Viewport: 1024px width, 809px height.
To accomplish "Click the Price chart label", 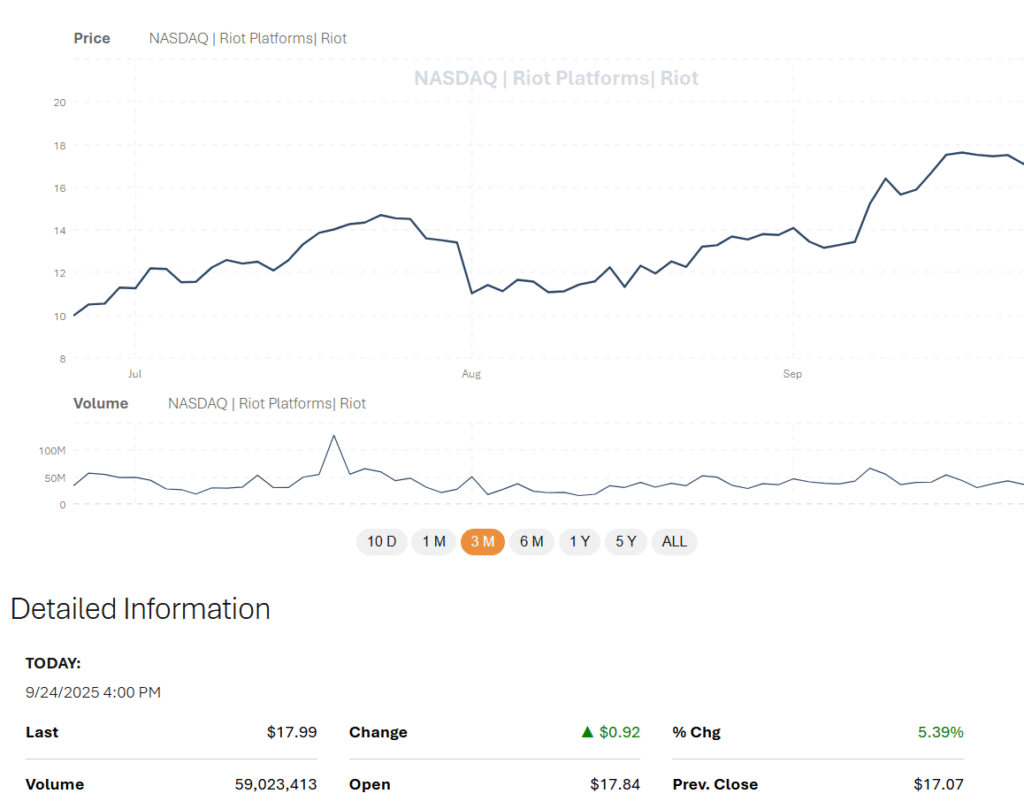I will click(x=91, y=38).
